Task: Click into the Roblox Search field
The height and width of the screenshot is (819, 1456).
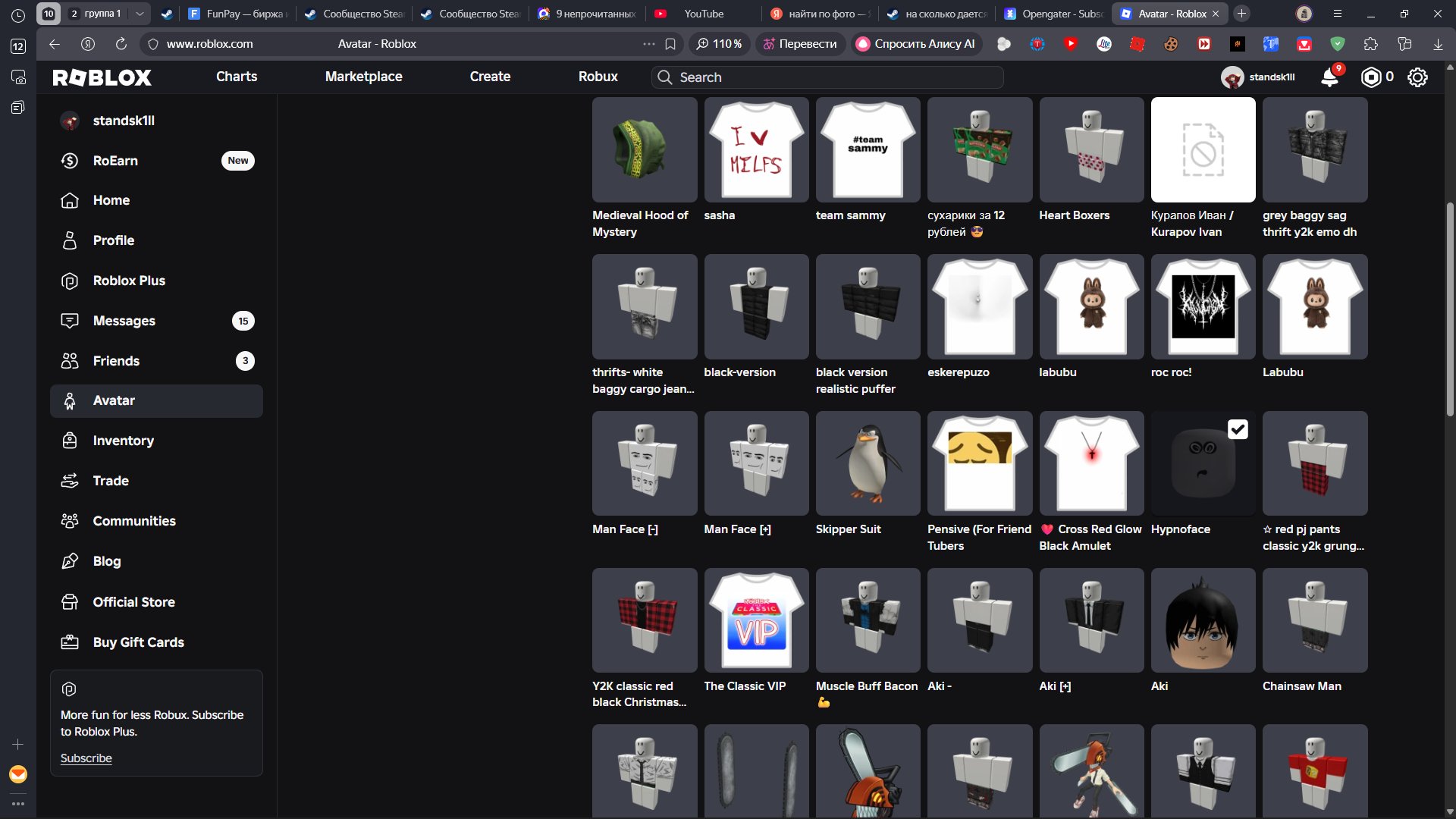Action: pos(828,77)
